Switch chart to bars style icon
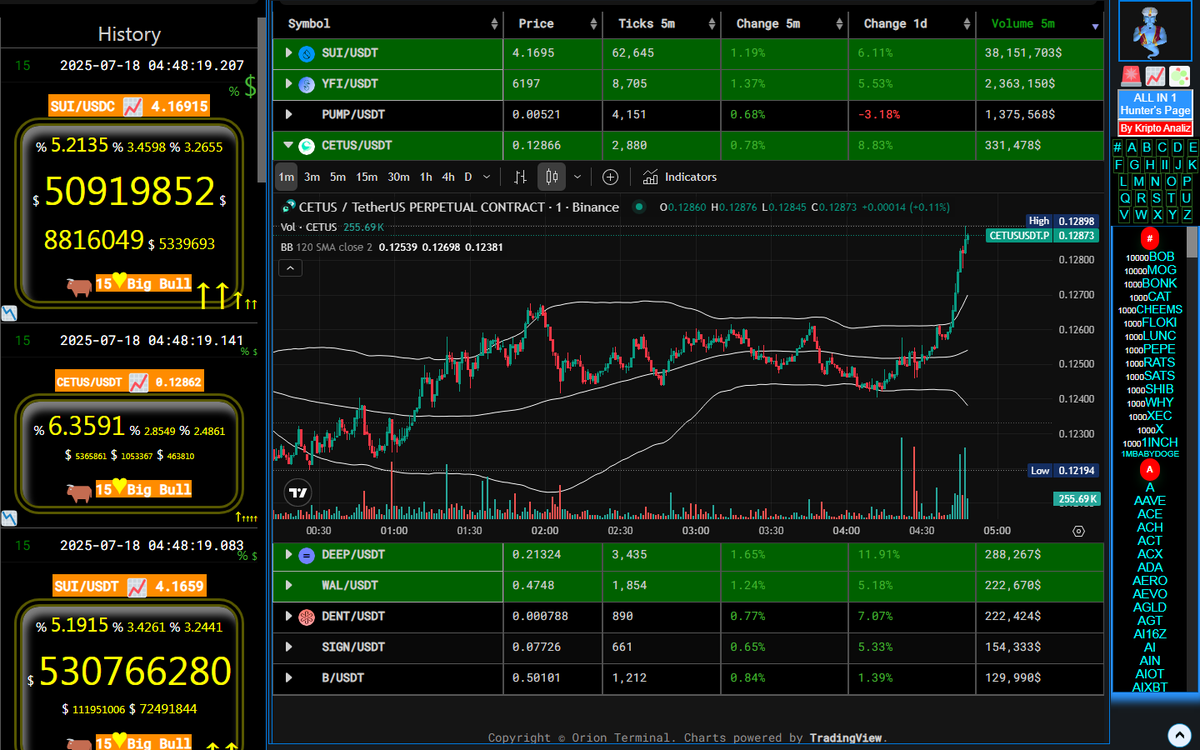1200x750 pixels. tap(520, 177)
